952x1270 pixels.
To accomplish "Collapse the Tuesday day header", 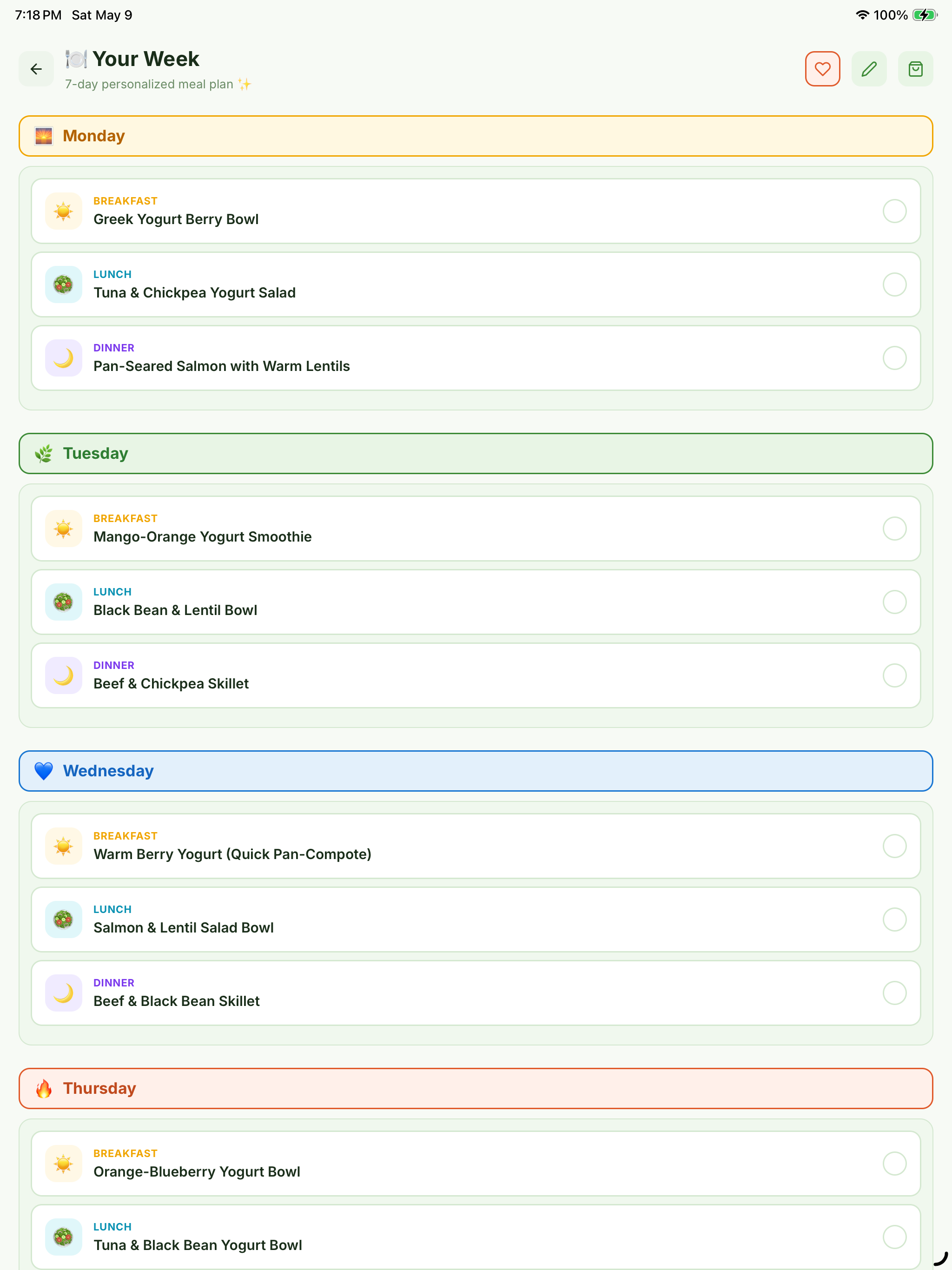I will pyautogui.click(x=476, y=454).
